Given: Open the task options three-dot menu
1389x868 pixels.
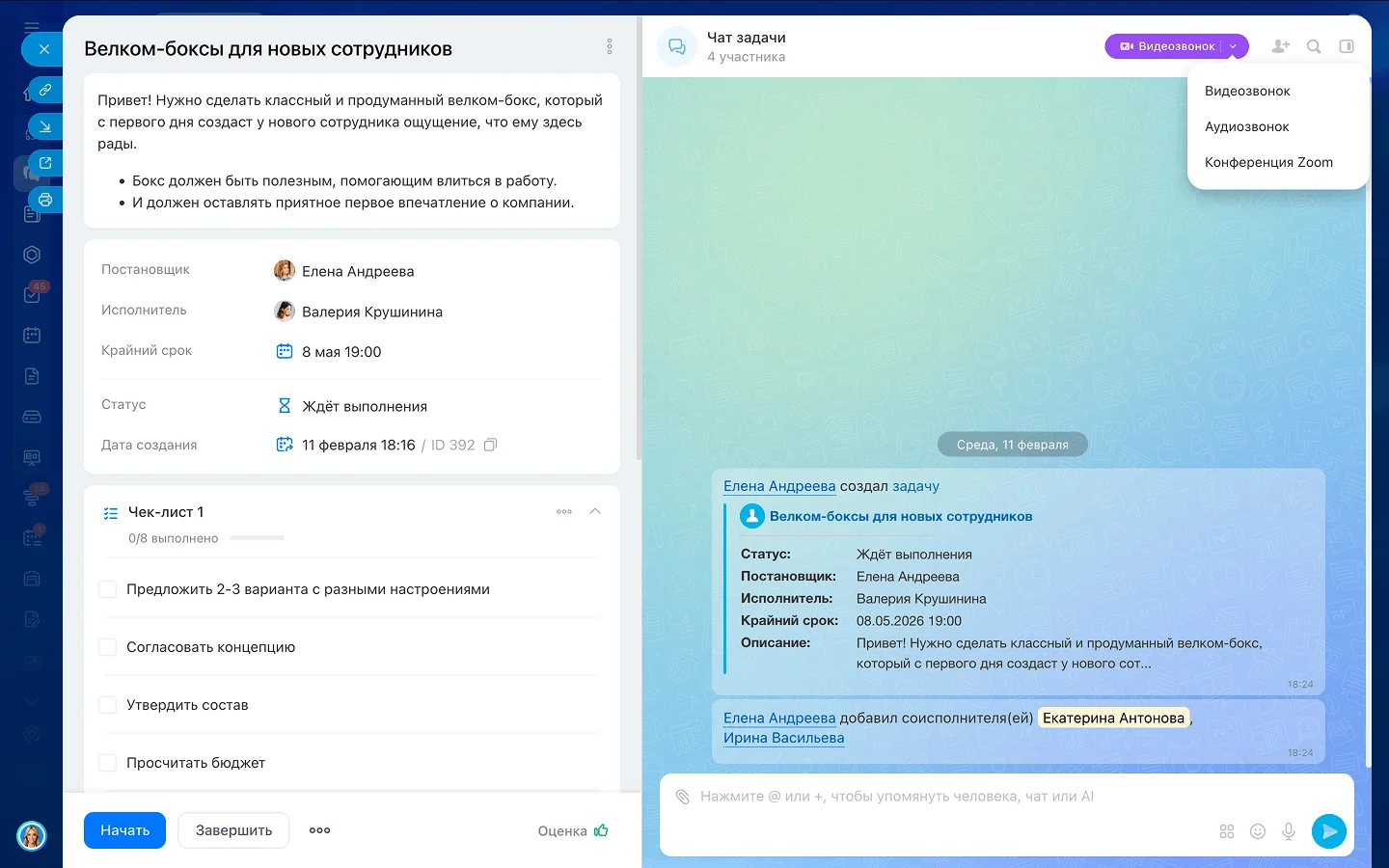Looking at the screenshot, I should (610, 46).
